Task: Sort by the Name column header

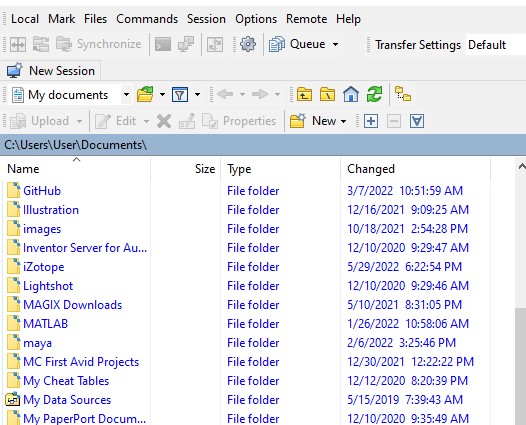Action: pos(76,169)
